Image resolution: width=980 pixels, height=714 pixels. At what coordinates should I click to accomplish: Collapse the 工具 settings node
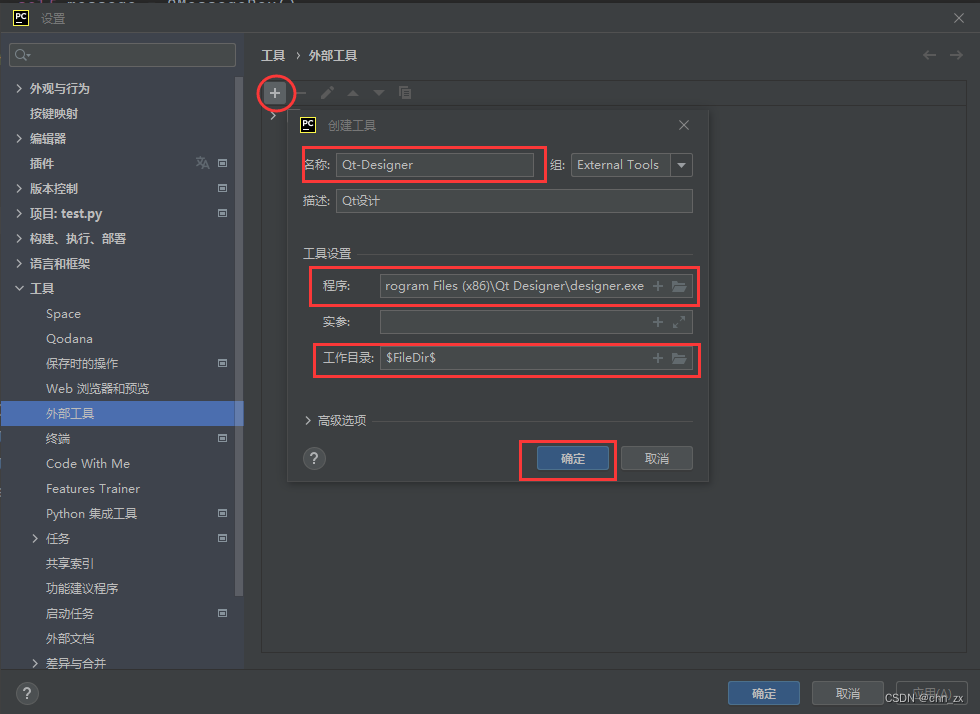19,289
